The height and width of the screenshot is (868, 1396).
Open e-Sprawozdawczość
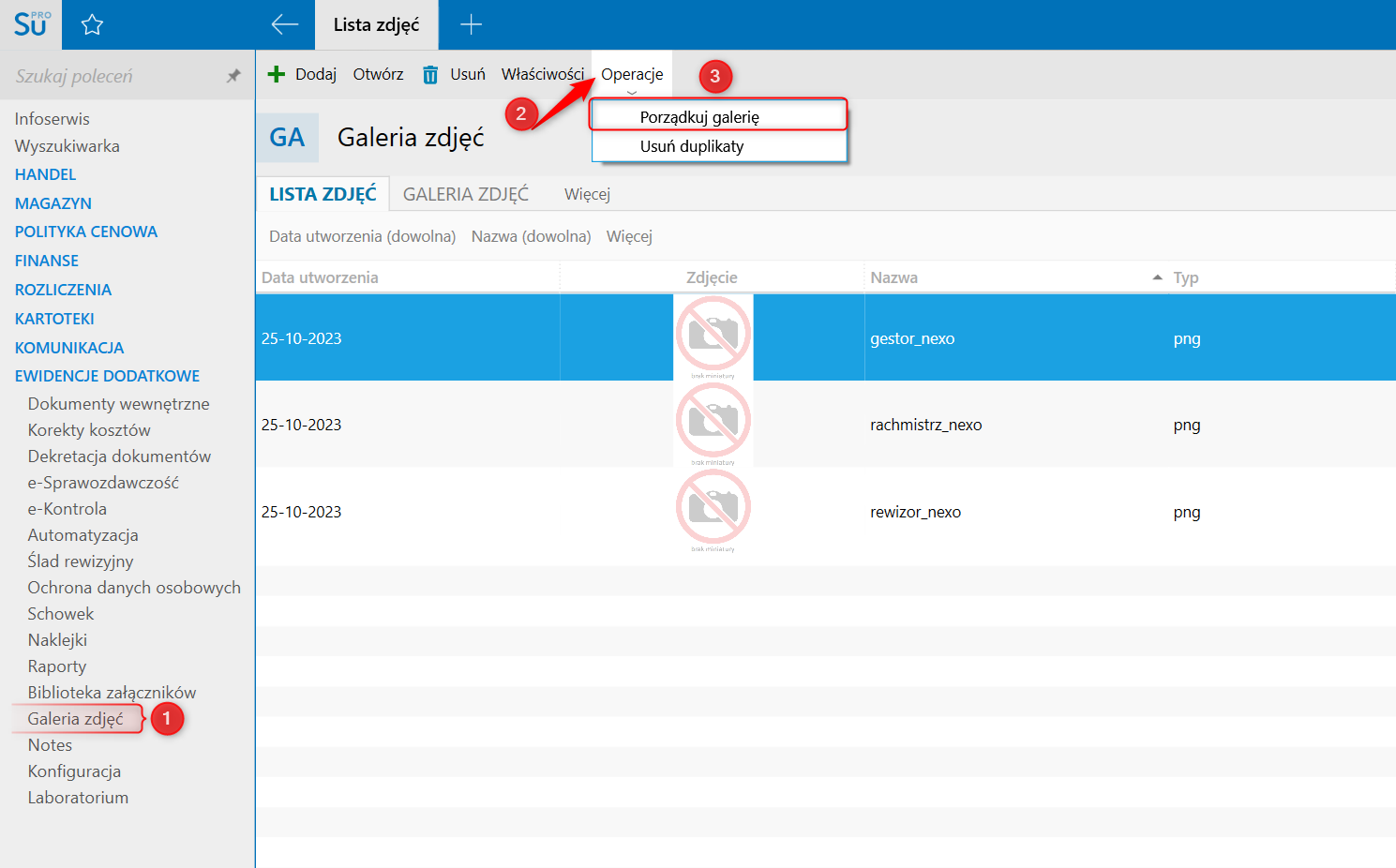click(x=103, y=483)
